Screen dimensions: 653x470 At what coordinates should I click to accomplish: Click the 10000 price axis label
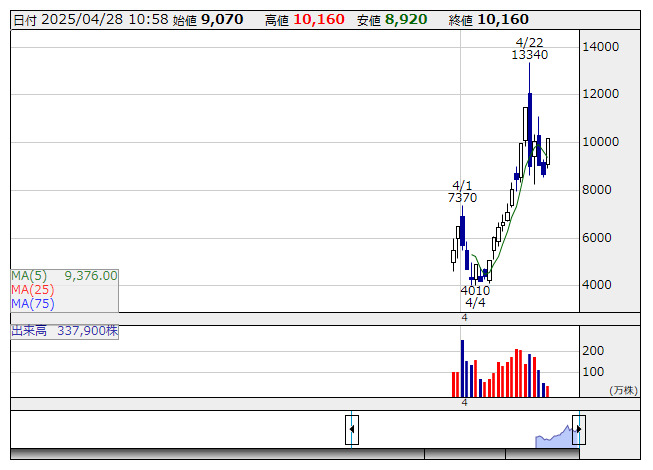point(600,142)
